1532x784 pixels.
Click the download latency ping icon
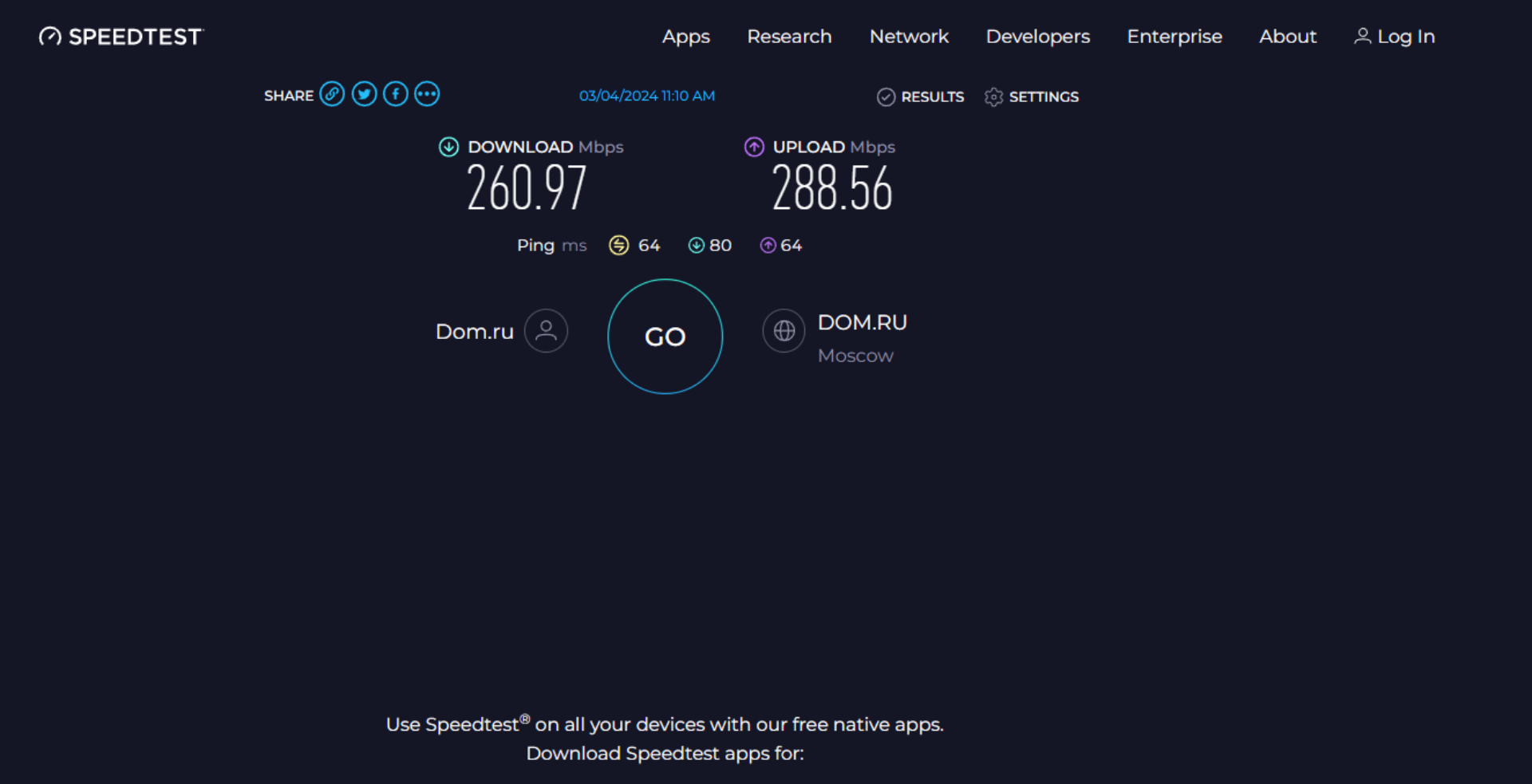click(697, 246)
